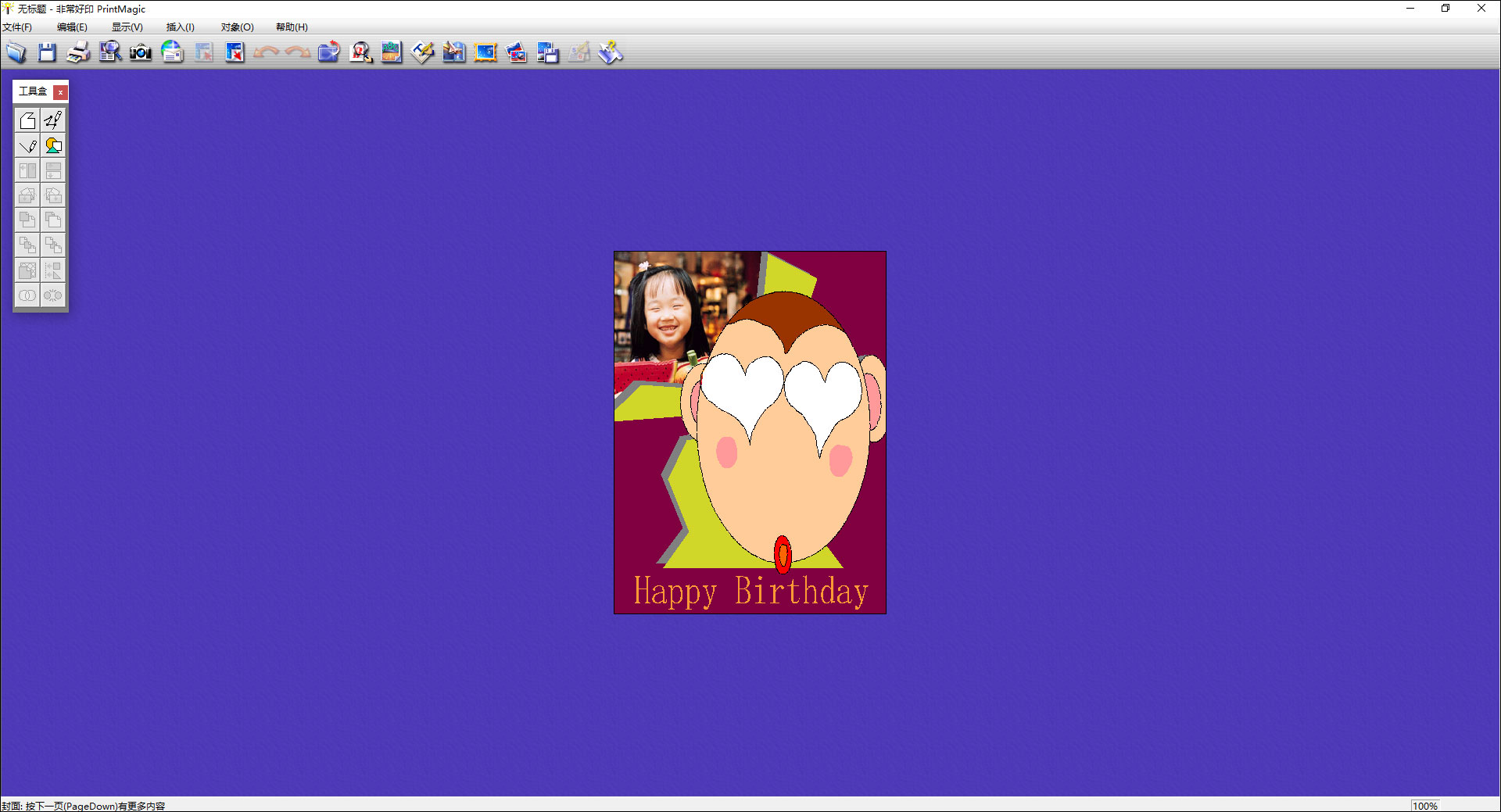Click the Happy Birthday text on card
Viewport: 1501px width, 812px height.
tap(750, 592)
